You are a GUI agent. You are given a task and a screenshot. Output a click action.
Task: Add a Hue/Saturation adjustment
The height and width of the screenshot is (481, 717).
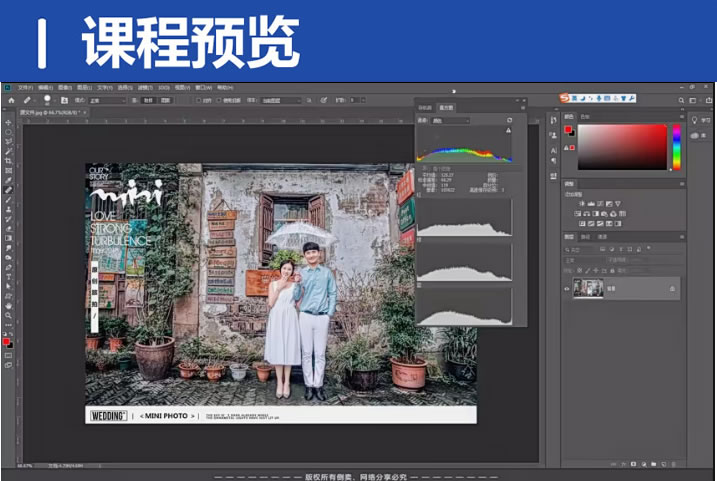[578, 214]
